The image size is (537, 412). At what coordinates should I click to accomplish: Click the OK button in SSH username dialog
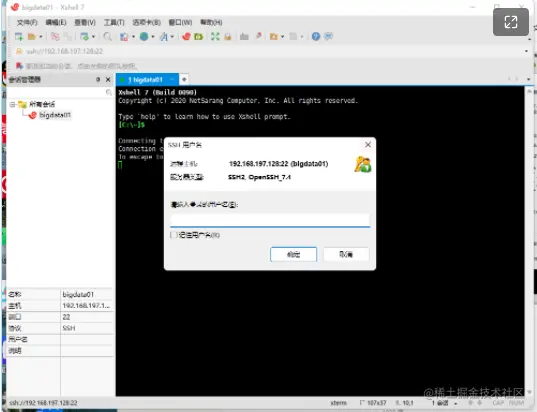294,254
